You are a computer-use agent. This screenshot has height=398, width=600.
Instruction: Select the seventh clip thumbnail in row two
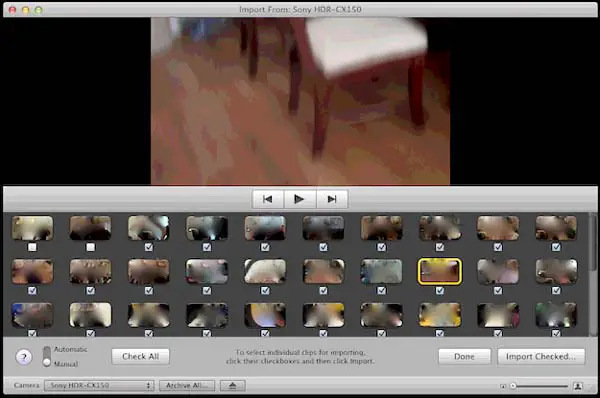tap(382, 271)
